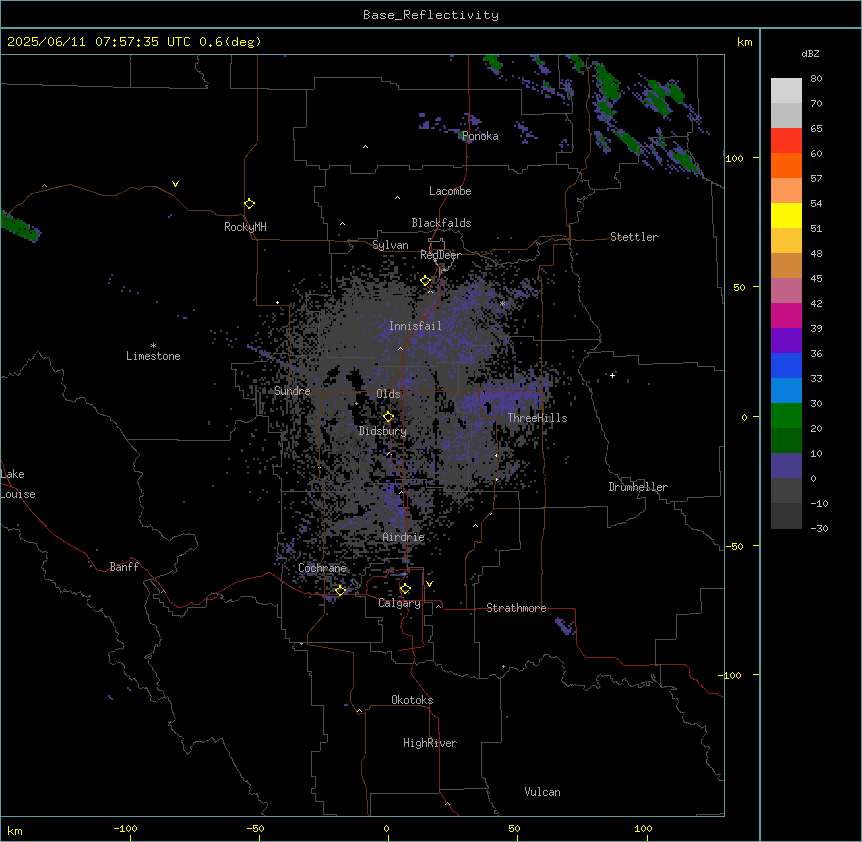Click the dBZ legend heading
862x842 pixels.
(x=810, y=53)
